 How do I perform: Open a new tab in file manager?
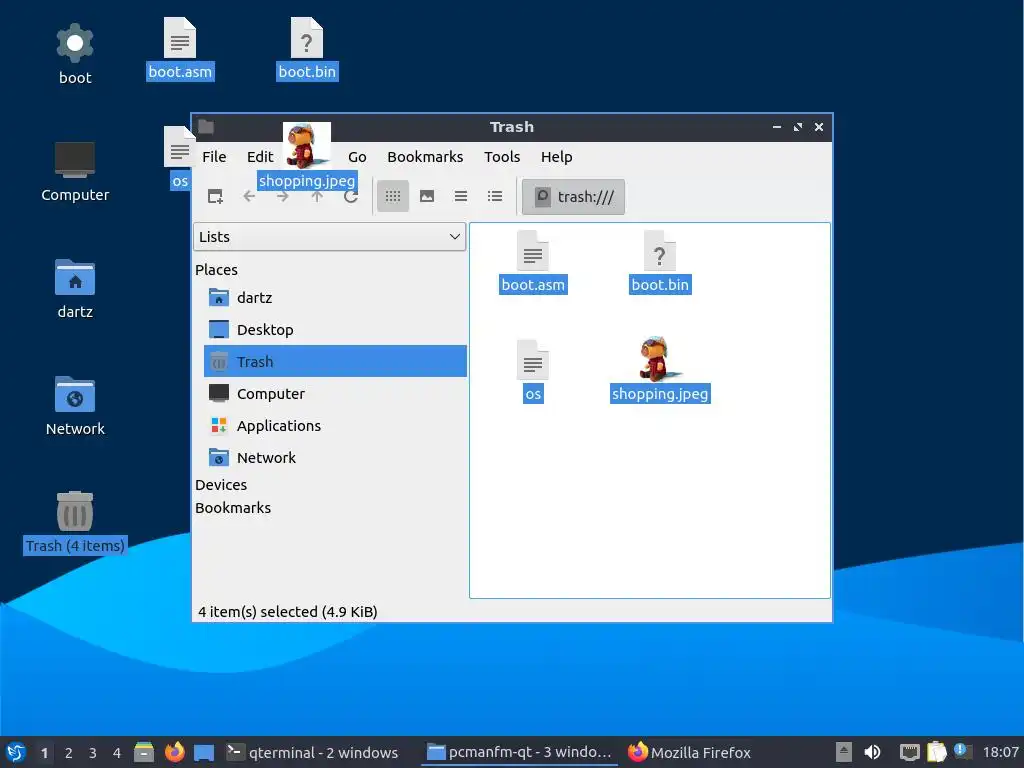click(x=215, y=197)
